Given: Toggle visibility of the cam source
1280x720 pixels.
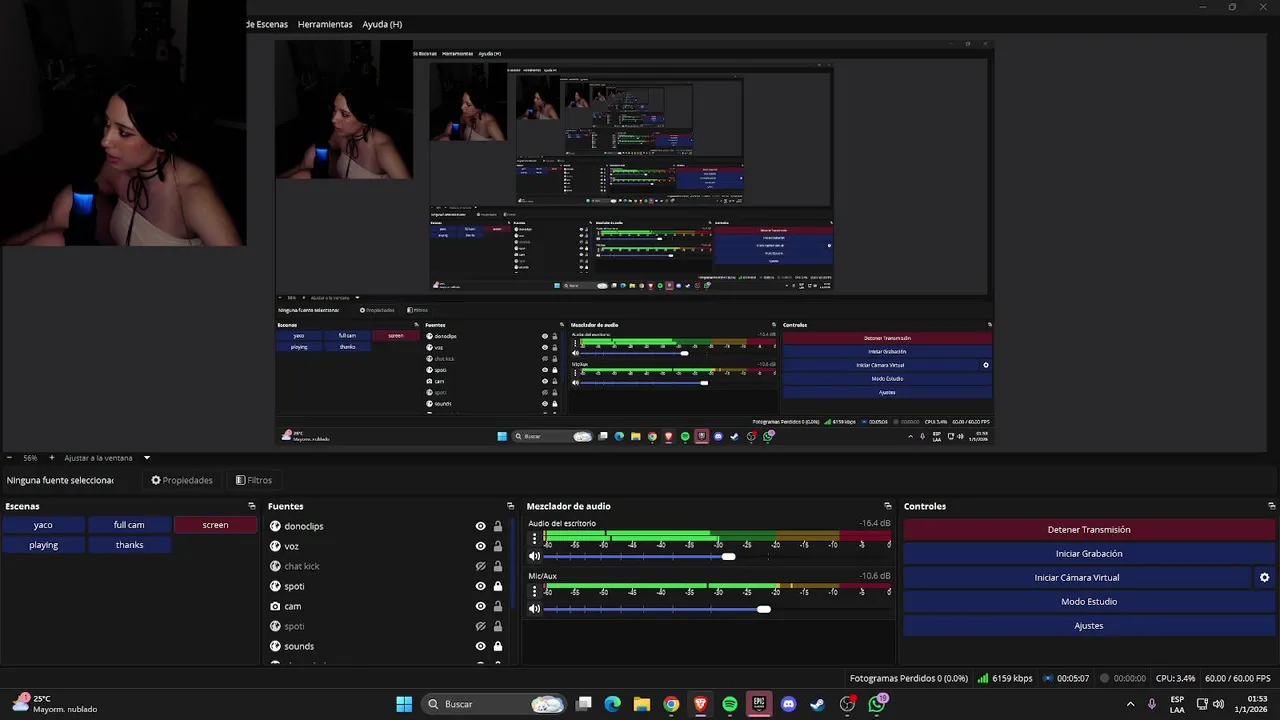Looking at the screenshot, I should [480, 606].
